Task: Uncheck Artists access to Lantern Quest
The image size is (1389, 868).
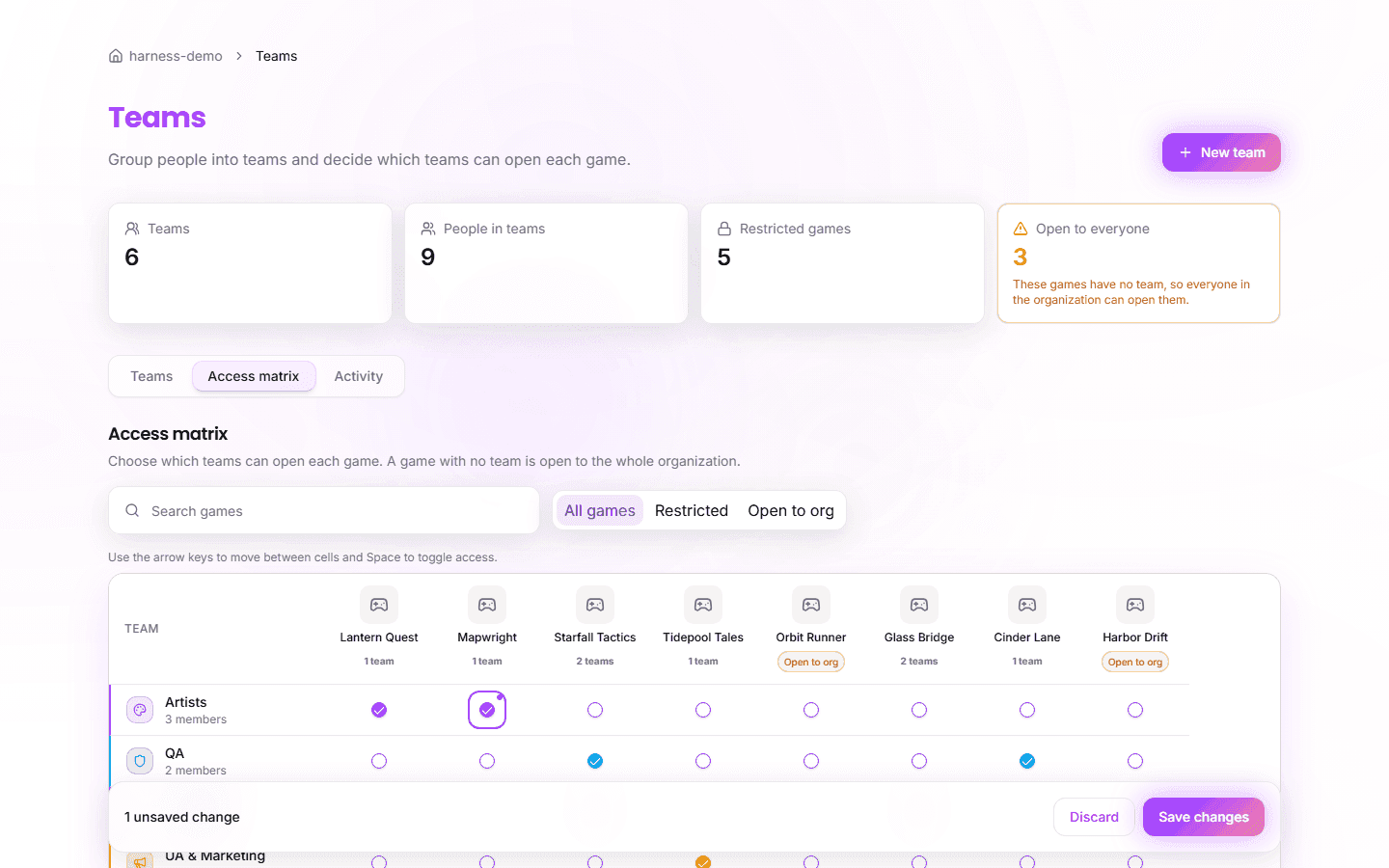Action: click(x=379, y=710)
